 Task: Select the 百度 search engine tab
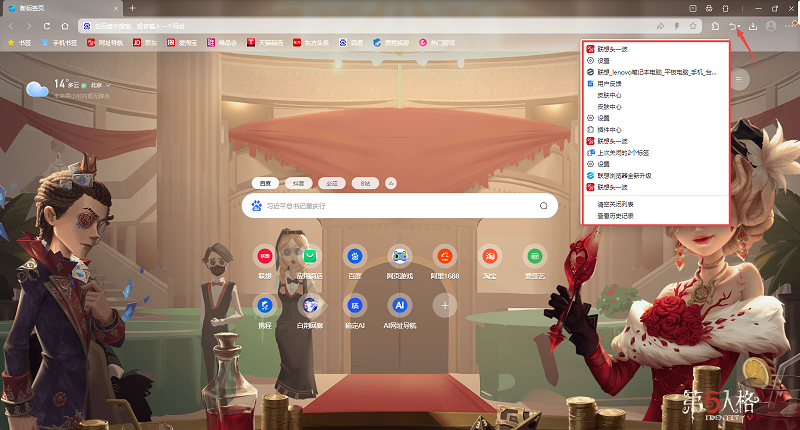[265, 183]
